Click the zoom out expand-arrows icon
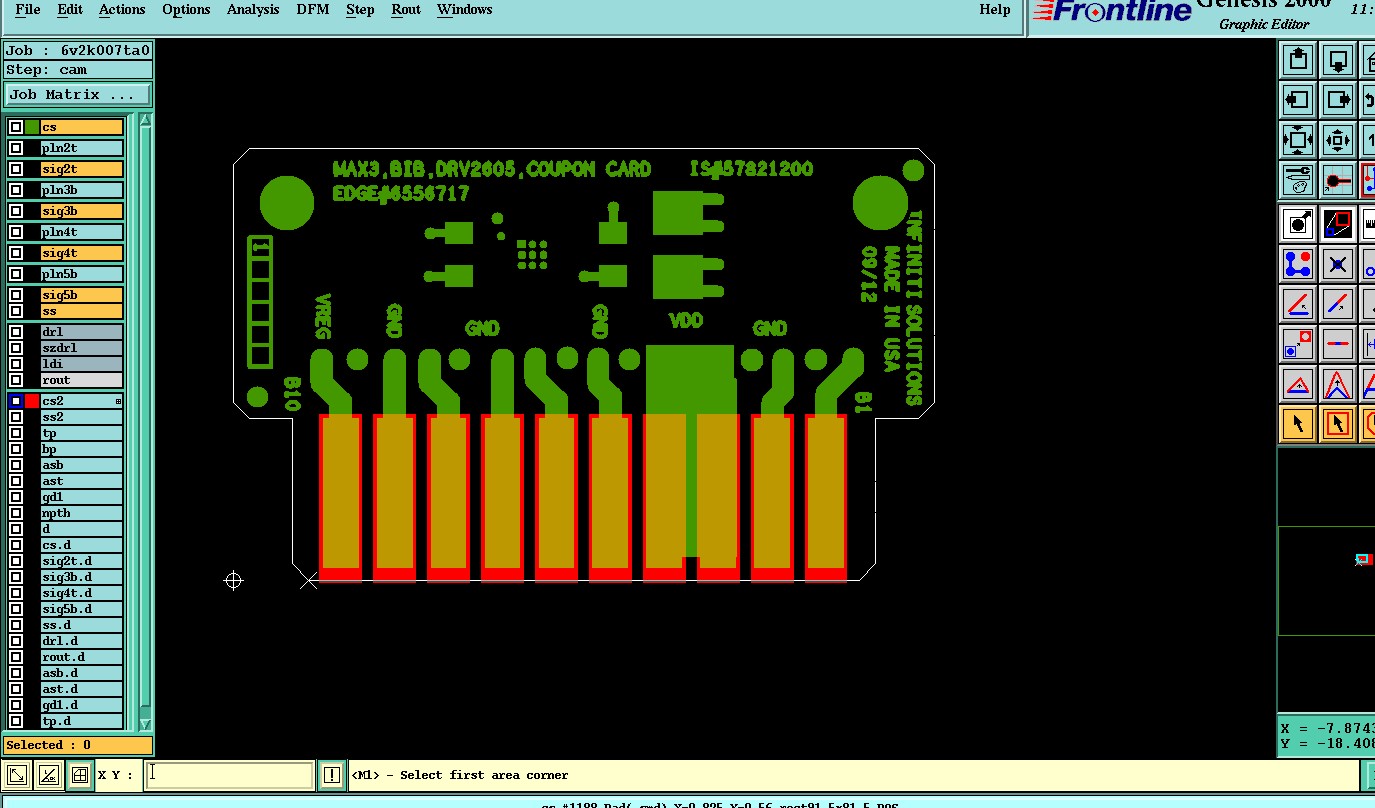1375x808 pixels. tap(1298, 139)
